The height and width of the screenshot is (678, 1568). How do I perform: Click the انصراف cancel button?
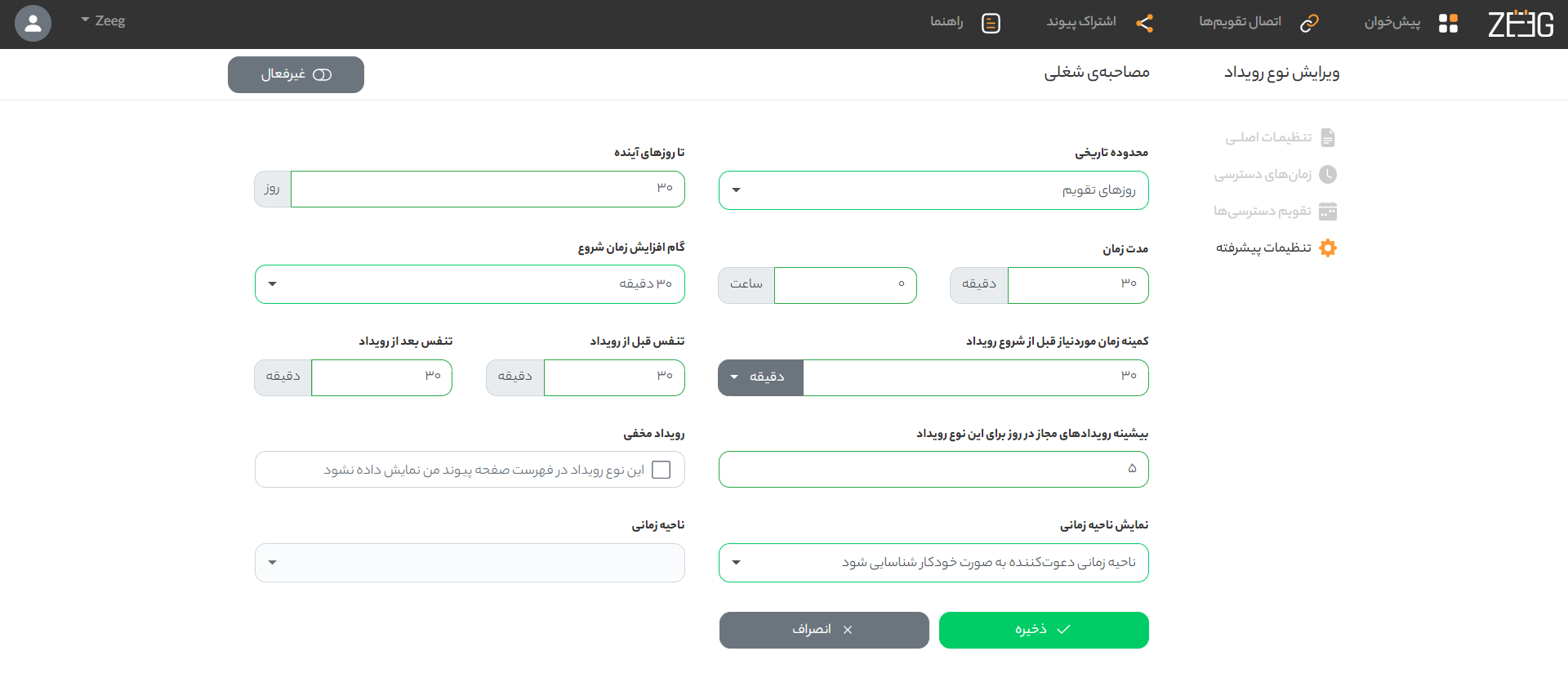click(x=824, y=630)
